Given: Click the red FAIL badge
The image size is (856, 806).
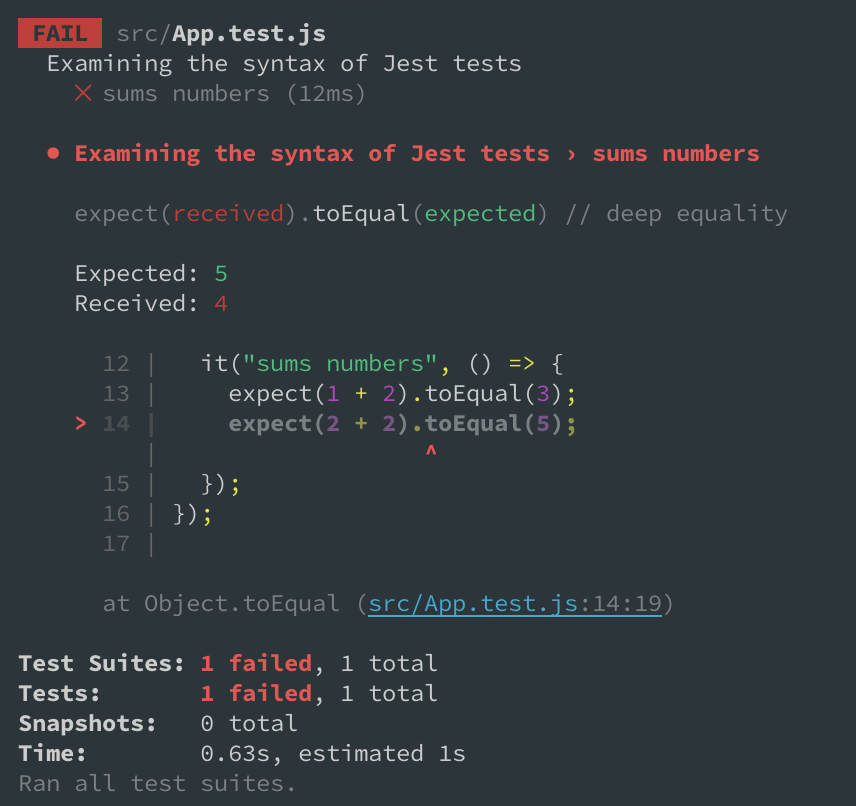Looking at the screenshot, I should 59,34.
